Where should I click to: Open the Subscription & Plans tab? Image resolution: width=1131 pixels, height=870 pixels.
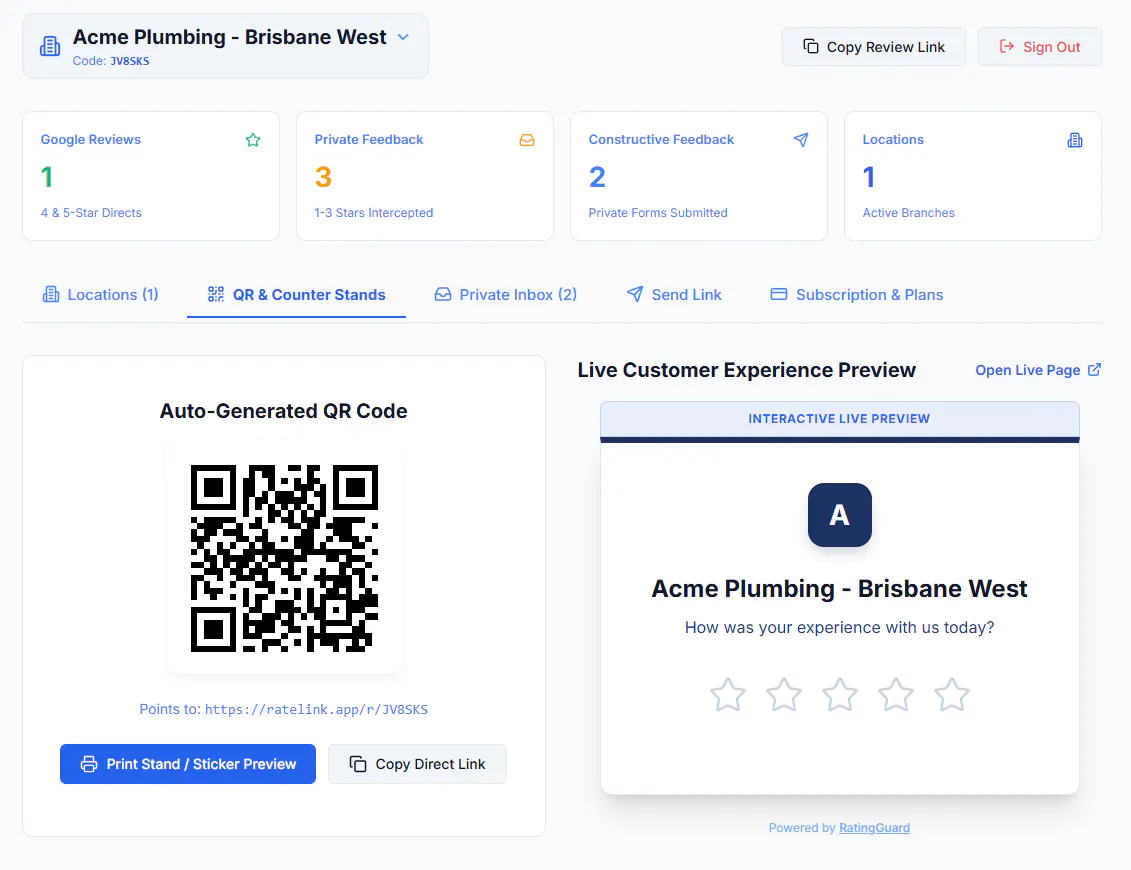click(857, 294)
